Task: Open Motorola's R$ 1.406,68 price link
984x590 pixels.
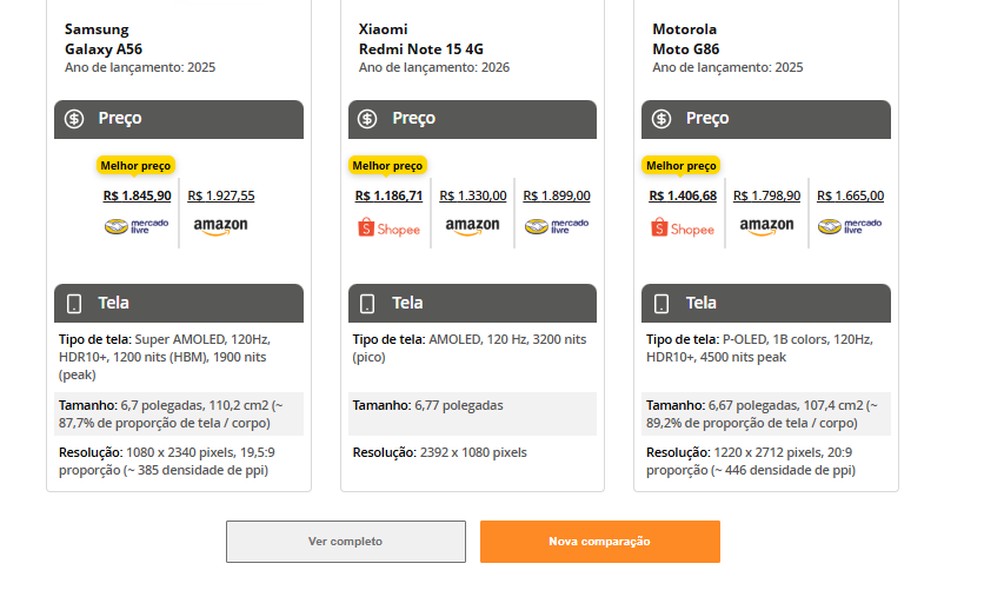Action: click(683, 195)
